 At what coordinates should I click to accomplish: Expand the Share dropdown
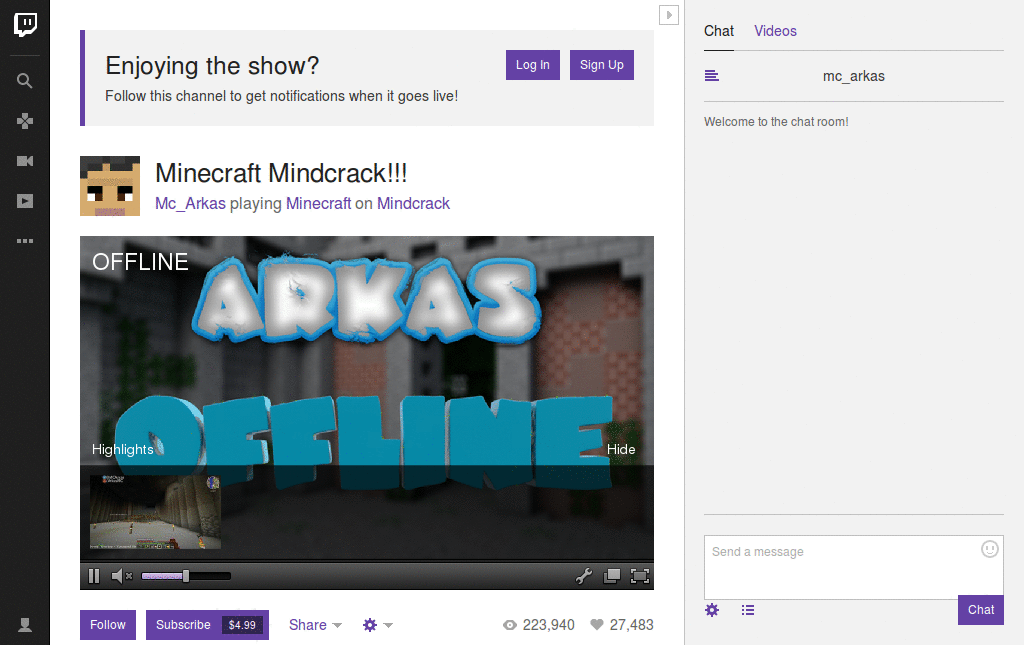click(315, 625)
